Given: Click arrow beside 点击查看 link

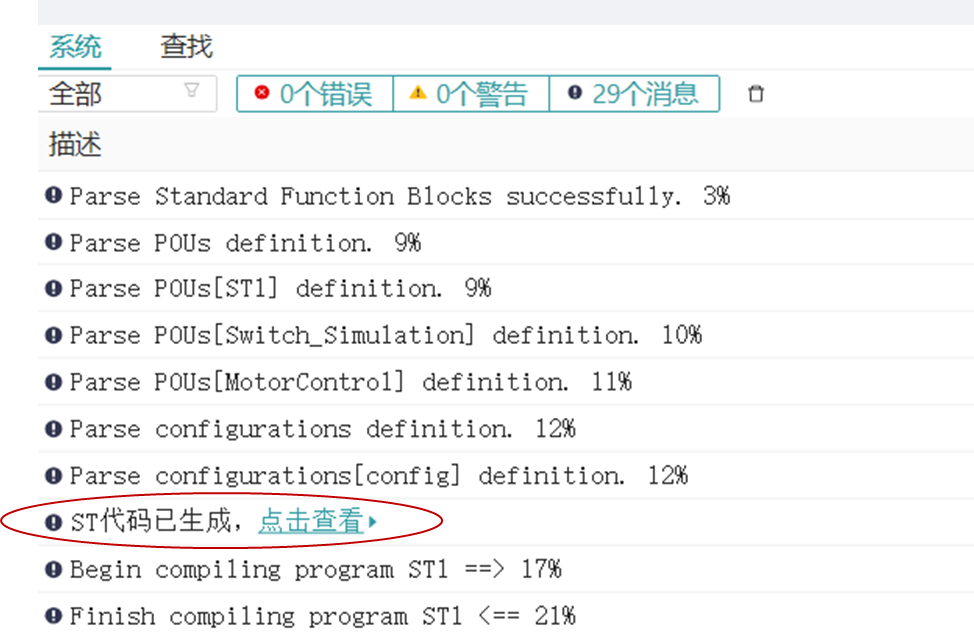Looking at the screenshot, I should pyautogui.click(x=373, y=522).
